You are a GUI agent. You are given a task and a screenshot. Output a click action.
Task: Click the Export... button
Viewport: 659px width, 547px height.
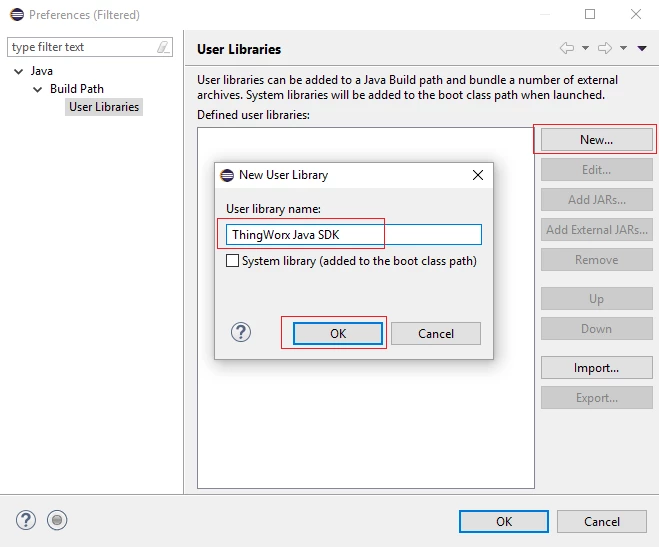[596, 398]
